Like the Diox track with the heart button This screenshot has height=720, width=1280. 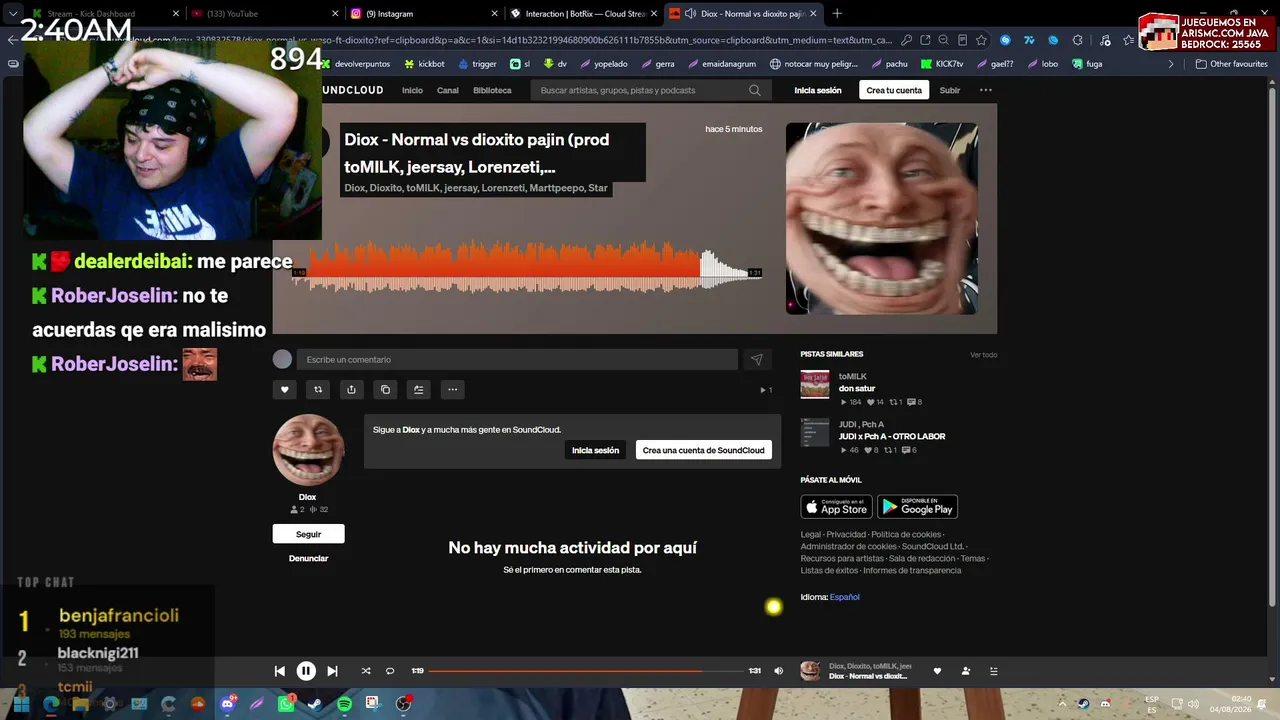tap(285, 390)
